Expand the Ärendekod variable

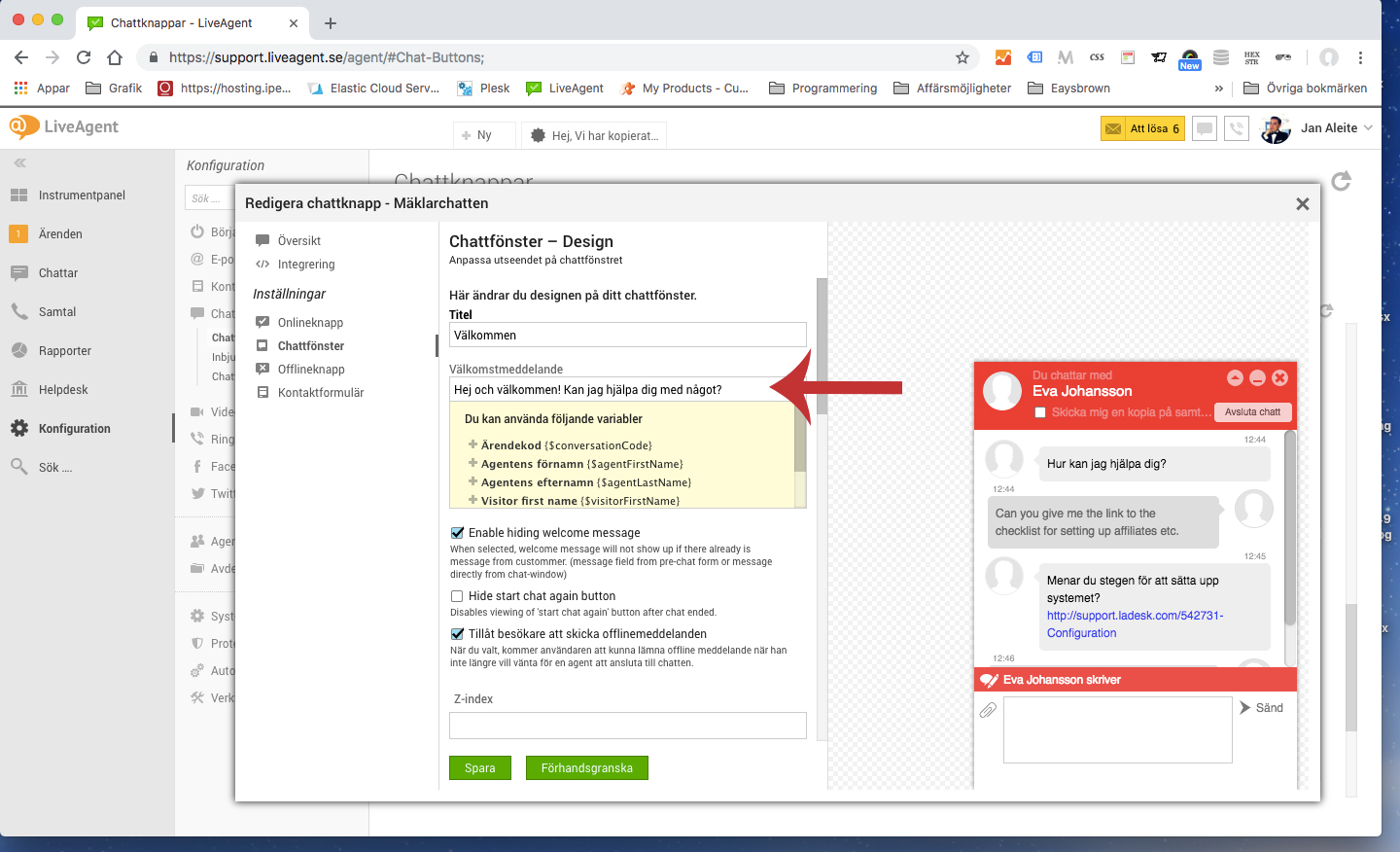[472, 444]
